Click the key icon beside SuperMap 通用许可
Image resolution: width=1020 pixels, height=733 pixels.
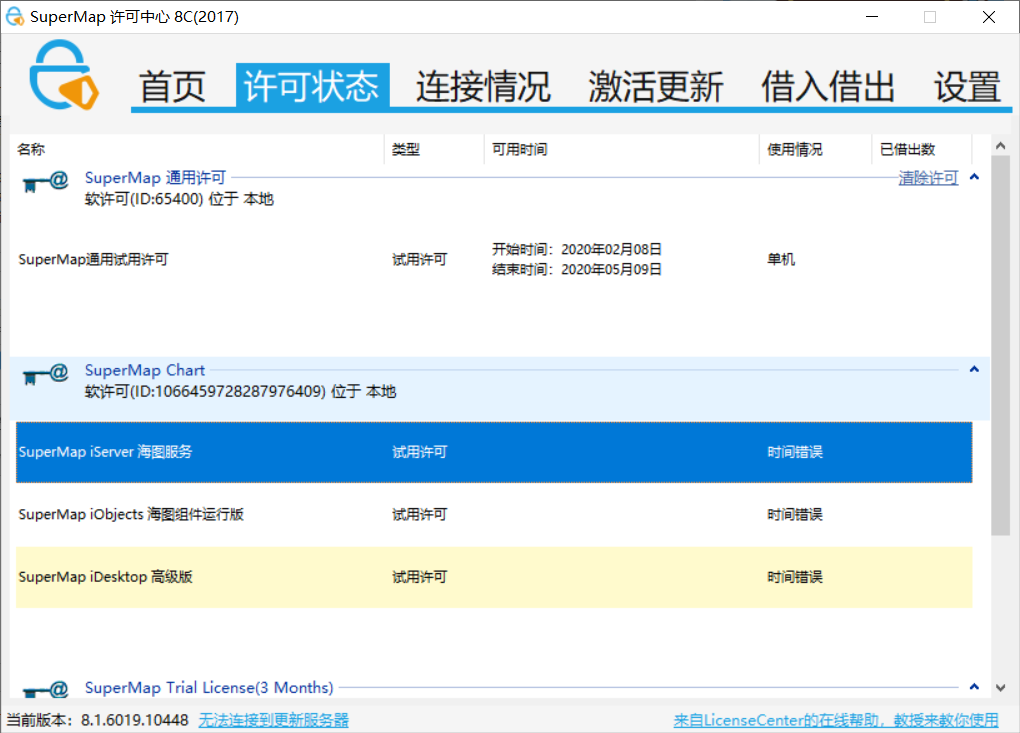pos(45,181)
